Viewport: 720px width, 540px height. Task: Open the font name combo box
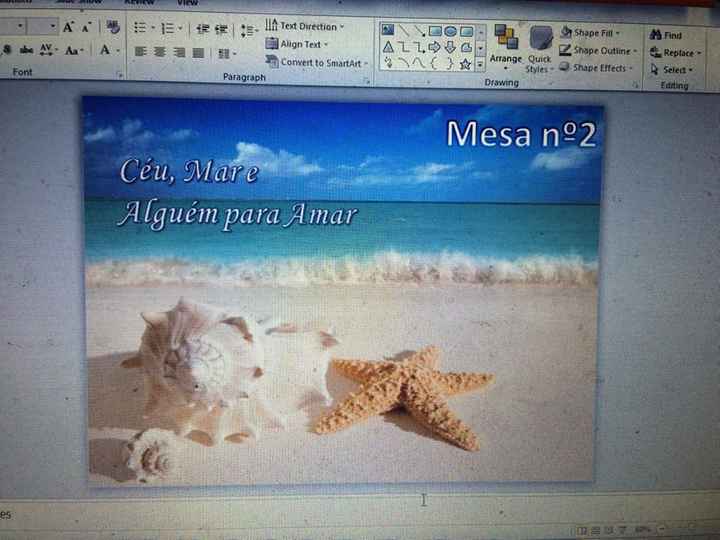12,26
